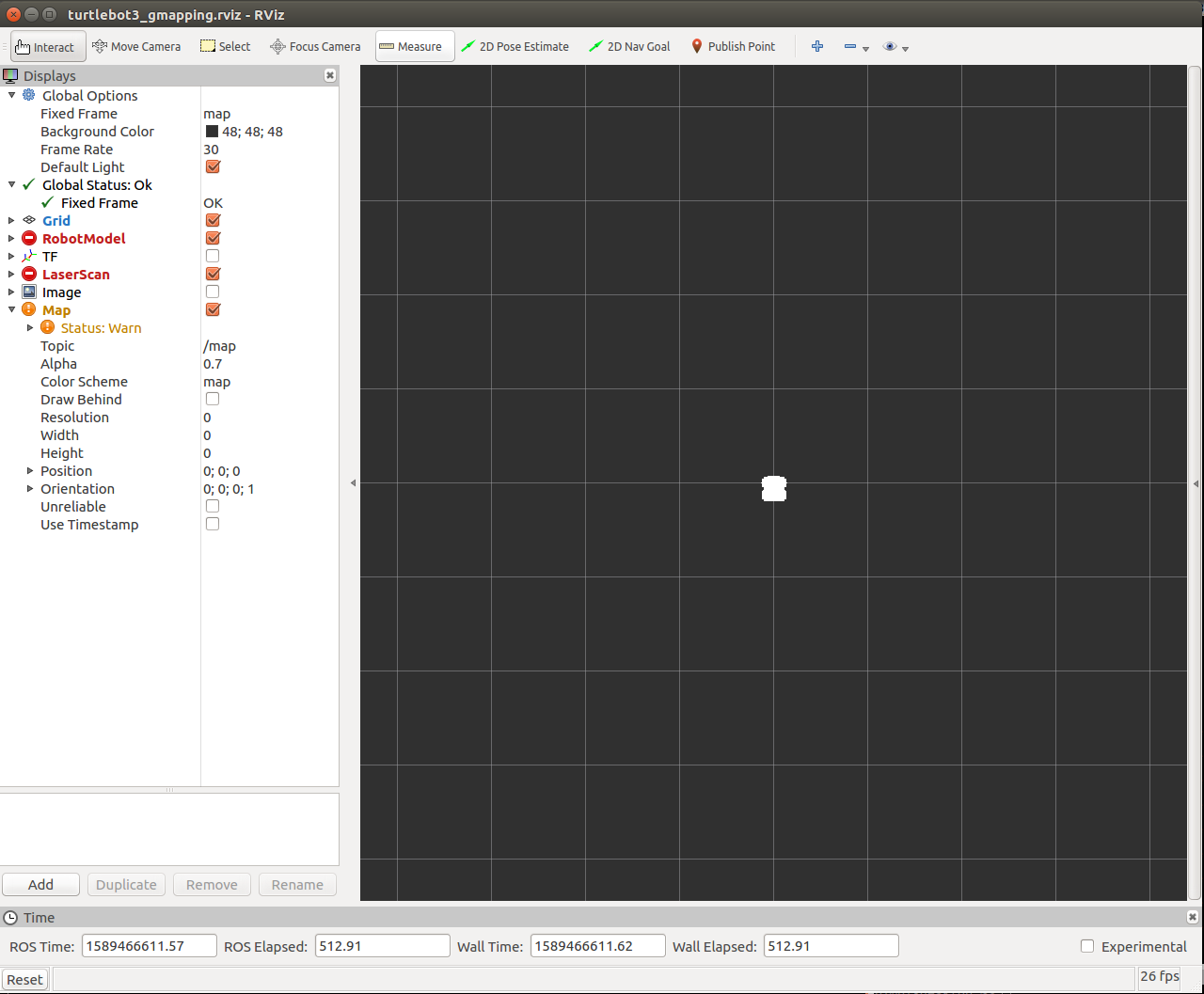This screenshot has width=1204, height=994.
Task: Select the Interact tool
Action: tap(48, 46)
